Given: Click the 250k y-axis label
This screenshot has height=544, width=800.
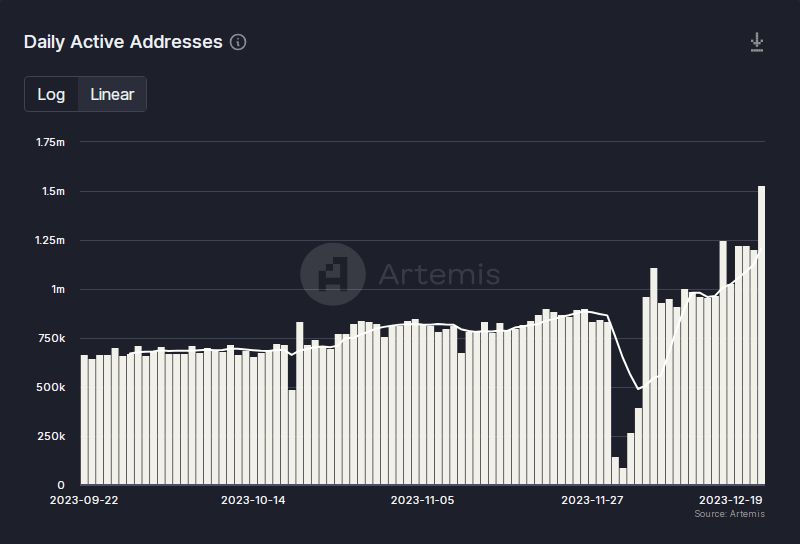Looking at the screenshot, I should pyautogui.click(x=50, y=436).
